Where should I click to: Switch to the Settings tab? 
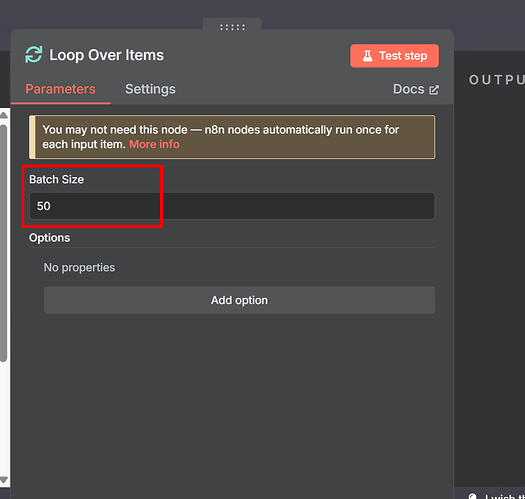point(150,89)
